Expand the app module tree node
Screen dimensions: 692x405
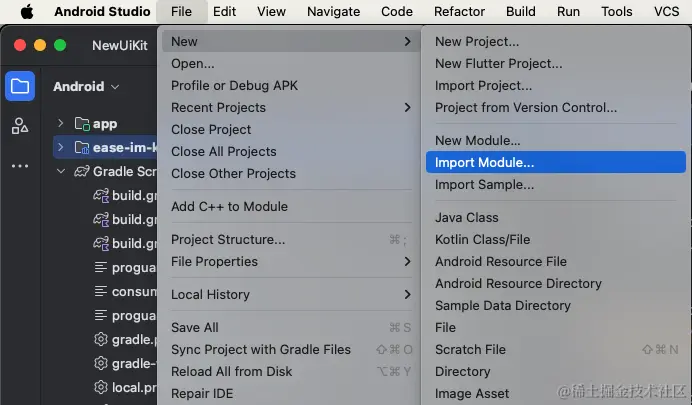point(61,124)
